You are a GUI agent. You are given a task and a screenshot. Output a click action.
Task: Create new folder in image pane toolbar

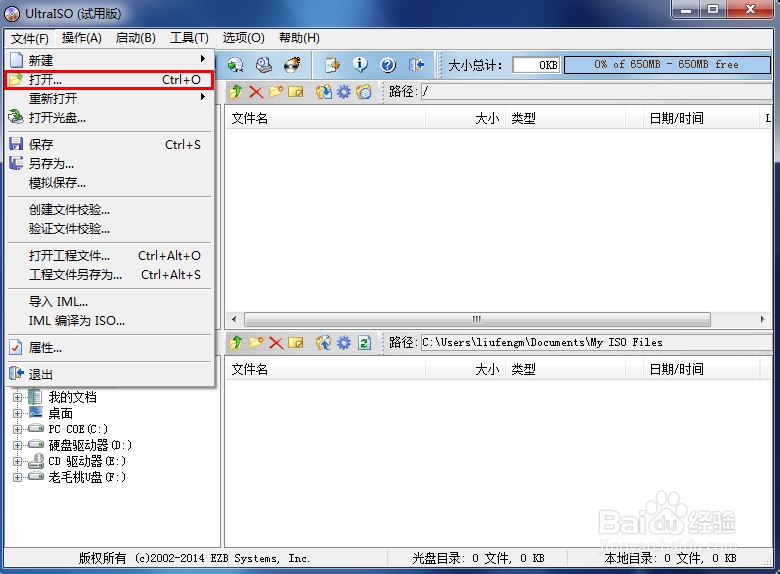(x=276, y=92)
